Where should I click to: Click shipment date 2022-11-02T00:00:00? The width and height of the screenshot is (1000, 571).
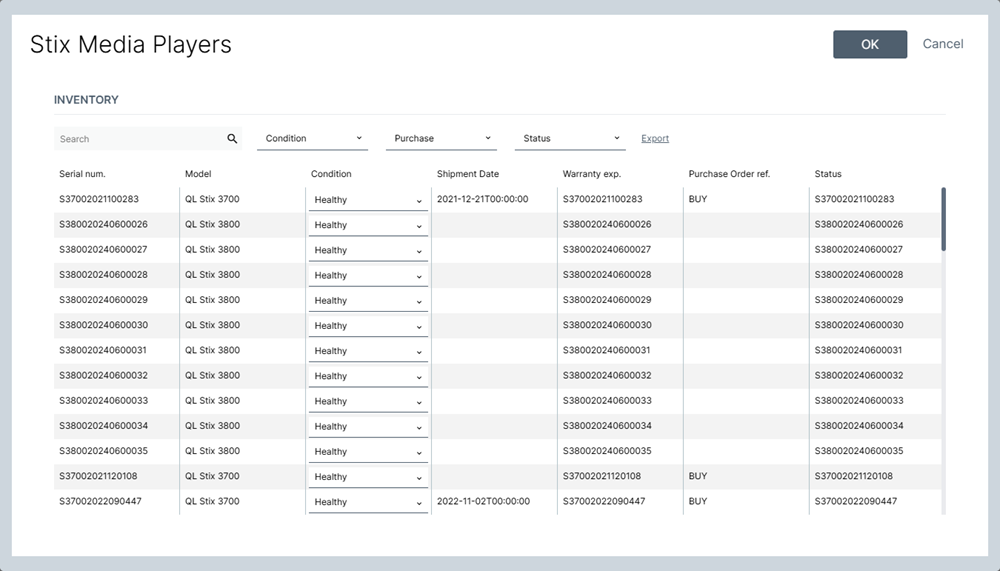click(x=483, y=501)
